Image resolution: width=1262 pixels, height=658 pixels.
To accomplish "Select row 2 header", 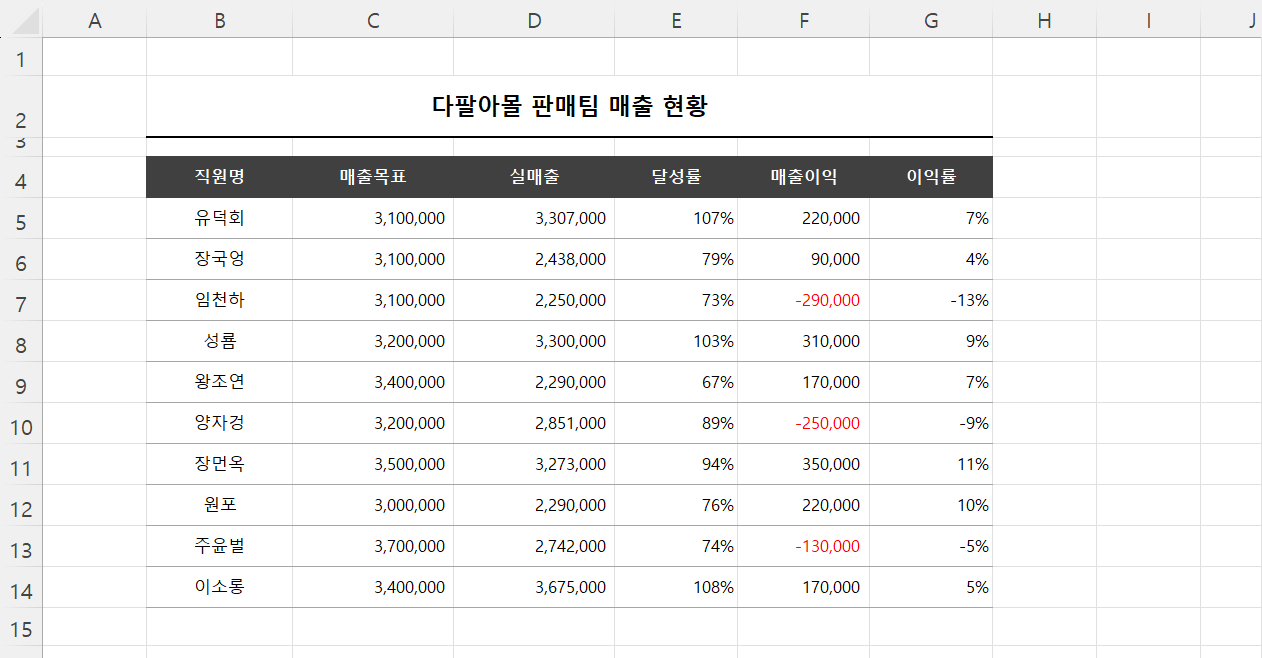I will point(21,106).
